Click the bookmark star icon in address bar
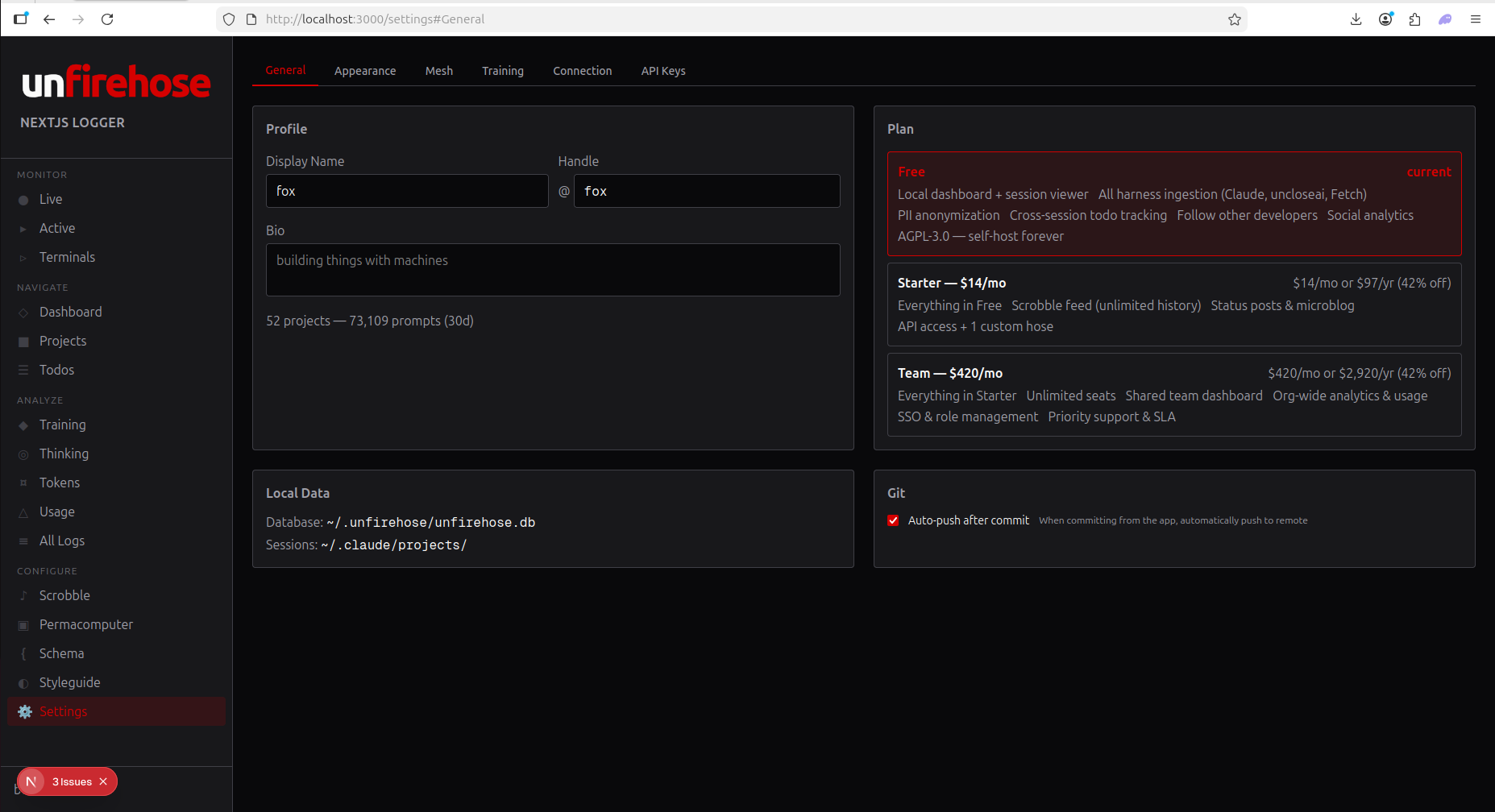The image size is (1495, 812). (1234, 19)
